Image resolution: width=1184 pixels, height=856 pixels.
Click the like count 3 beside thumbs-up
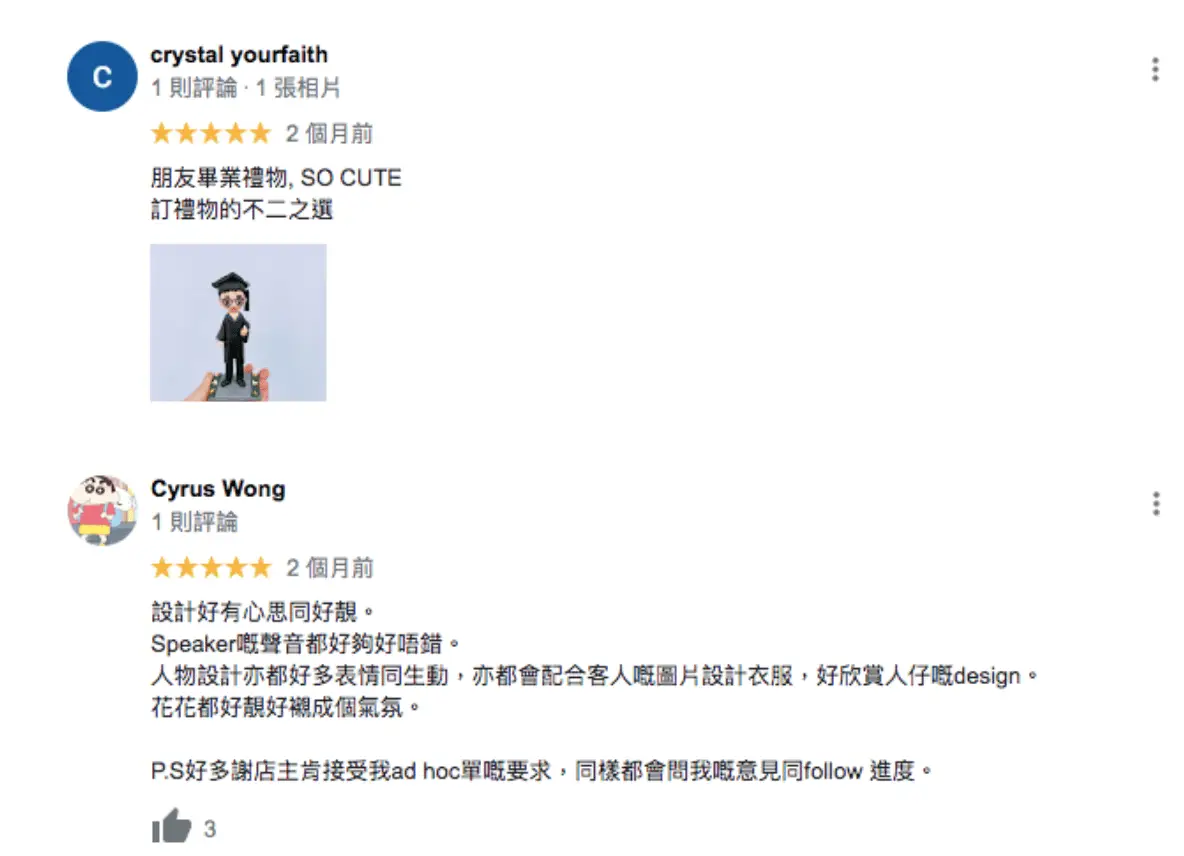210,829
